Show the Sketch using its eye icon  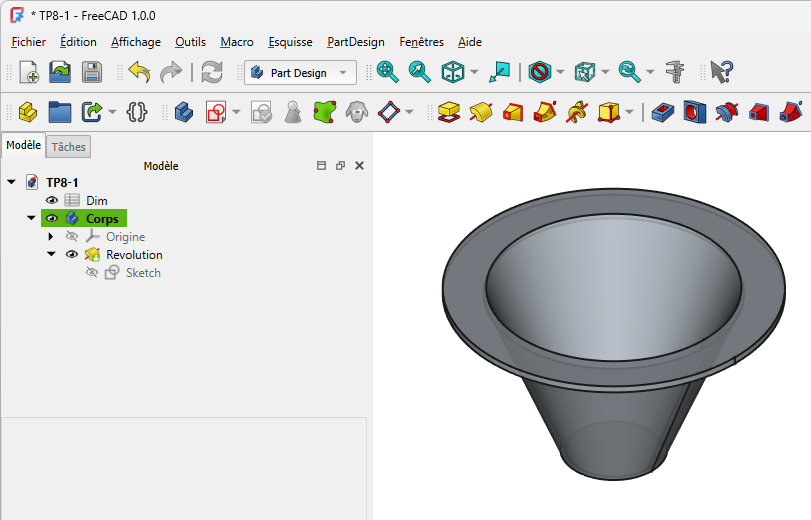point(92,273)
